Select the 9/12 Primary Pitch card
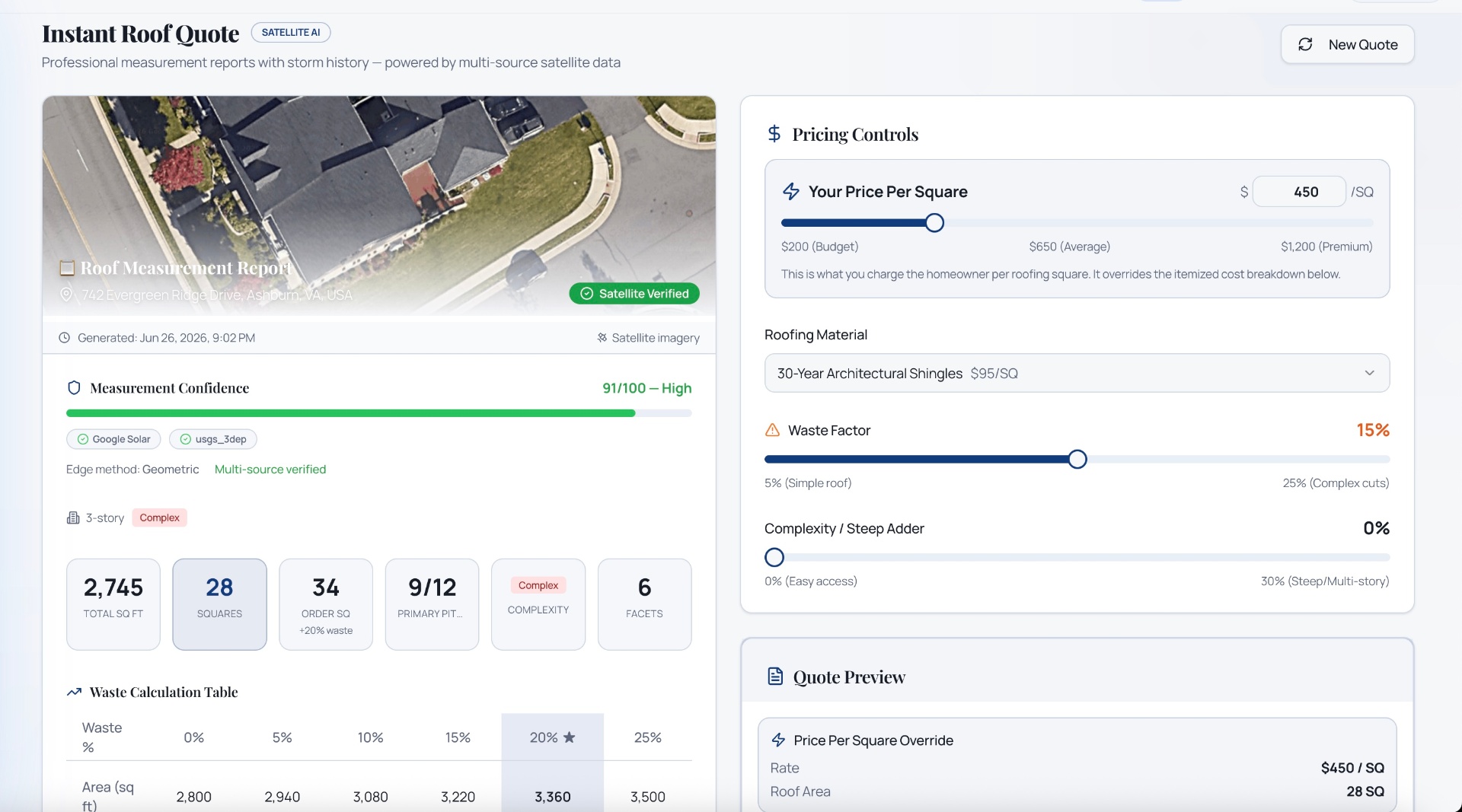Image resolution: width=1462 pixels, height=812 pixels. [x=432, y=604]
